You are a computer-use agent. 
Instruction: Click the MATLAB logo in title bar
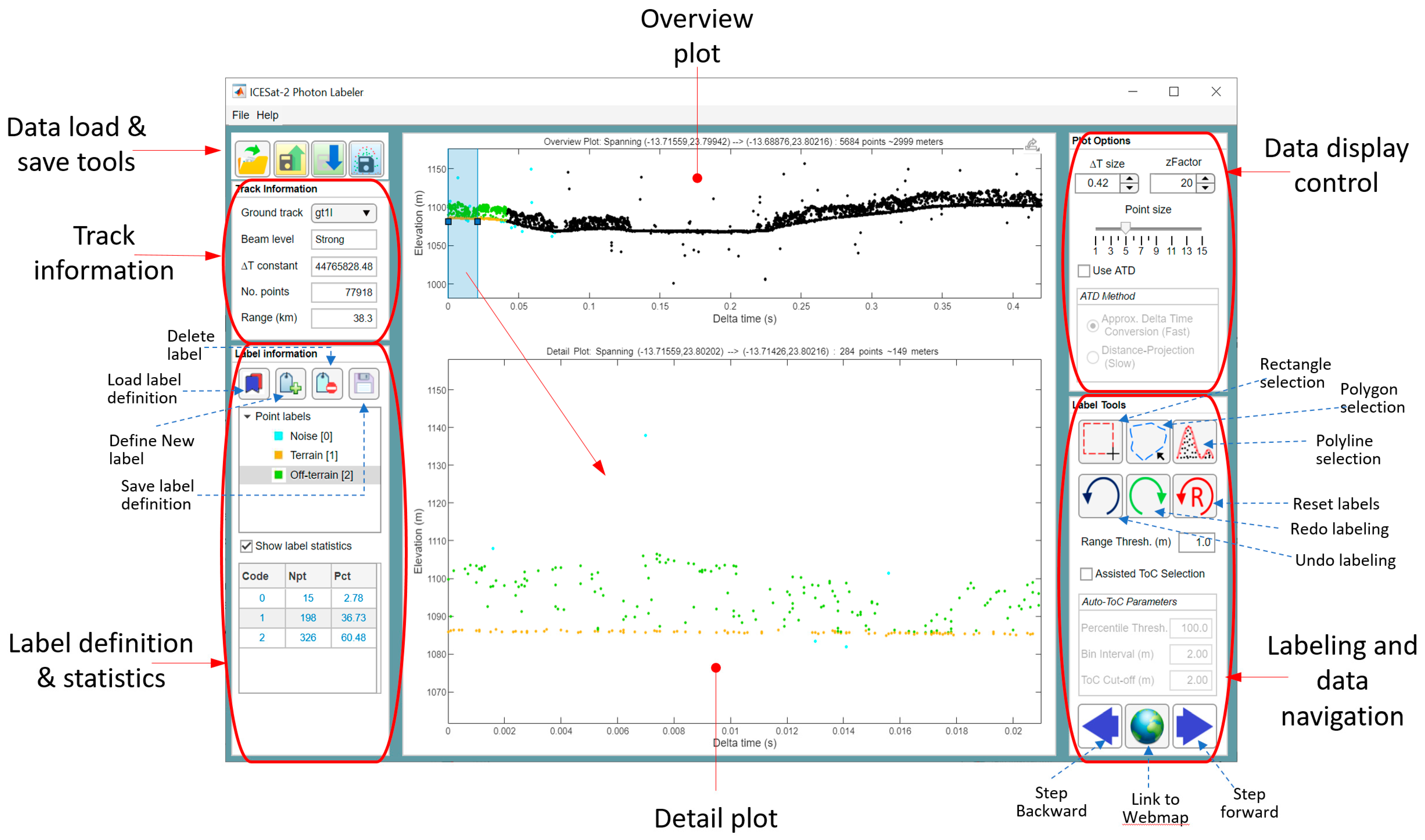click(x=239, y=92)
